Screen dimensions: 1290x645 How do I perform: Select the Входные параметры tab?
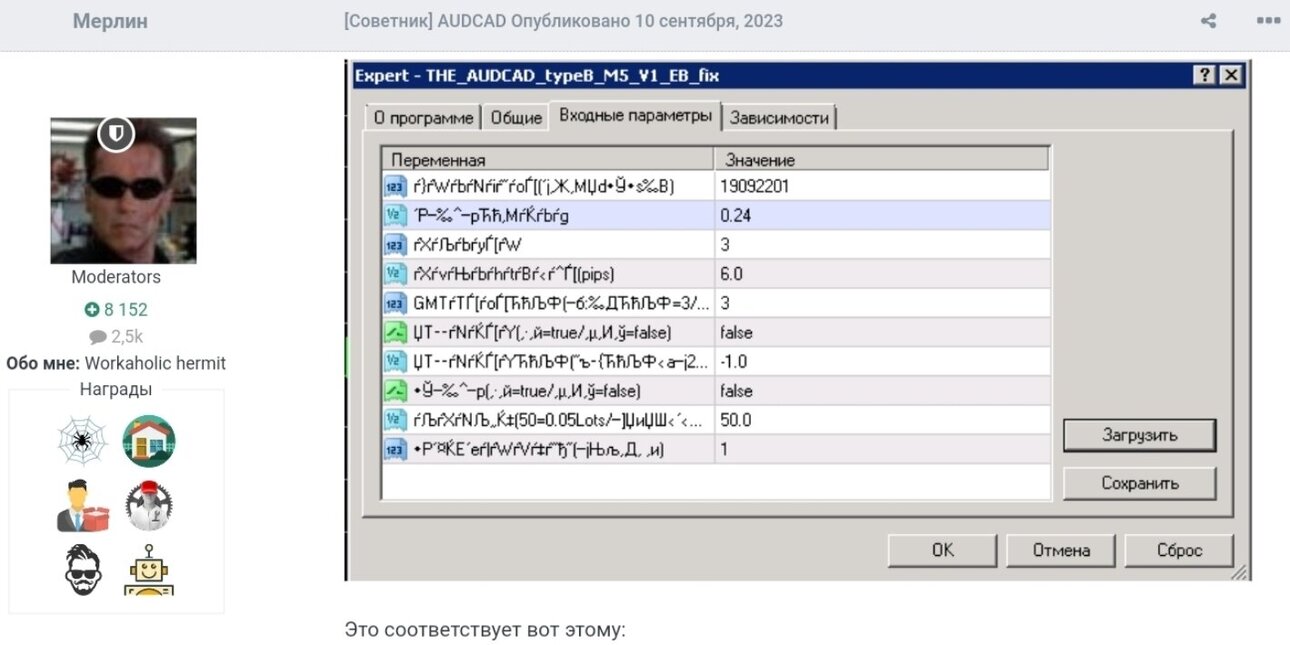[x=635, y=115]
